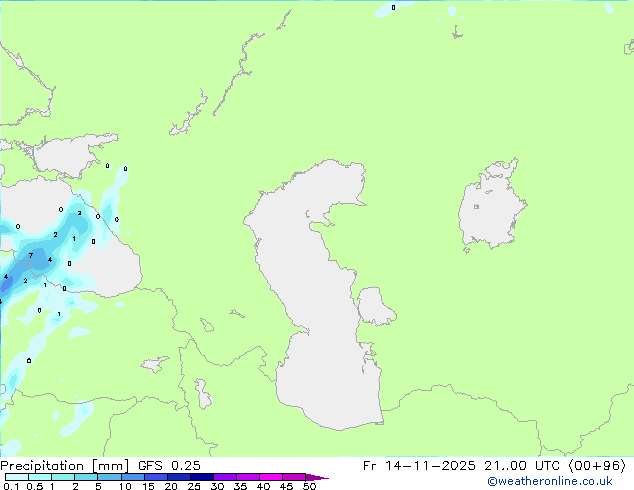Click the '(00+96)' forecast hour text

coord(597,466)
